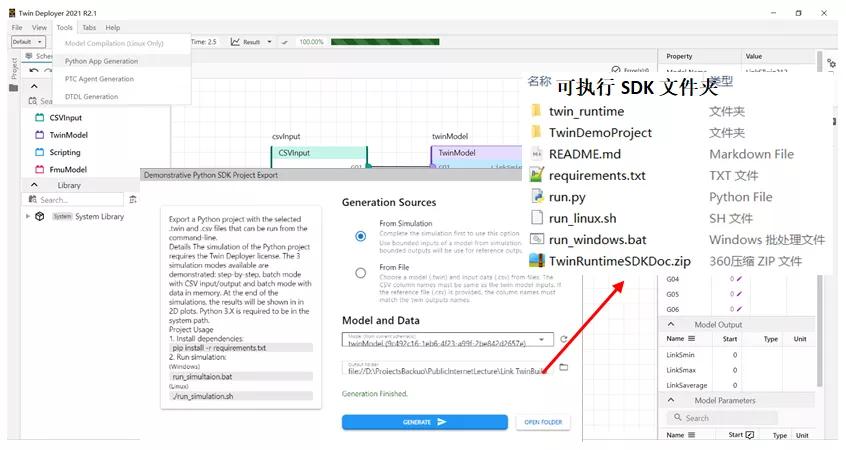Collapse the Model Output section
The image size is (846, 450).
(671, 324)
